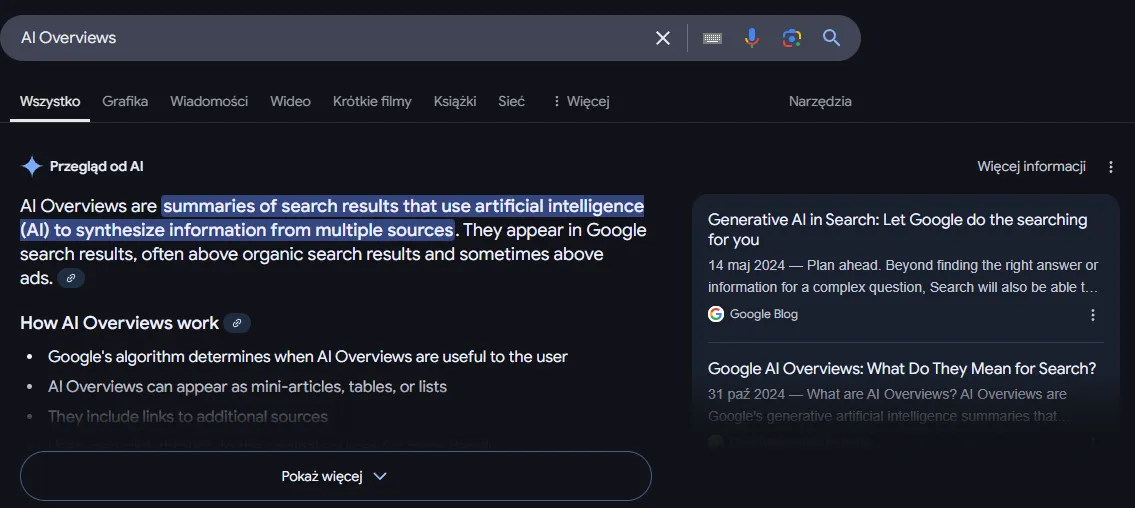
Task: Open three-dot menu for the Google Blog source
Action: (1093, 315)
